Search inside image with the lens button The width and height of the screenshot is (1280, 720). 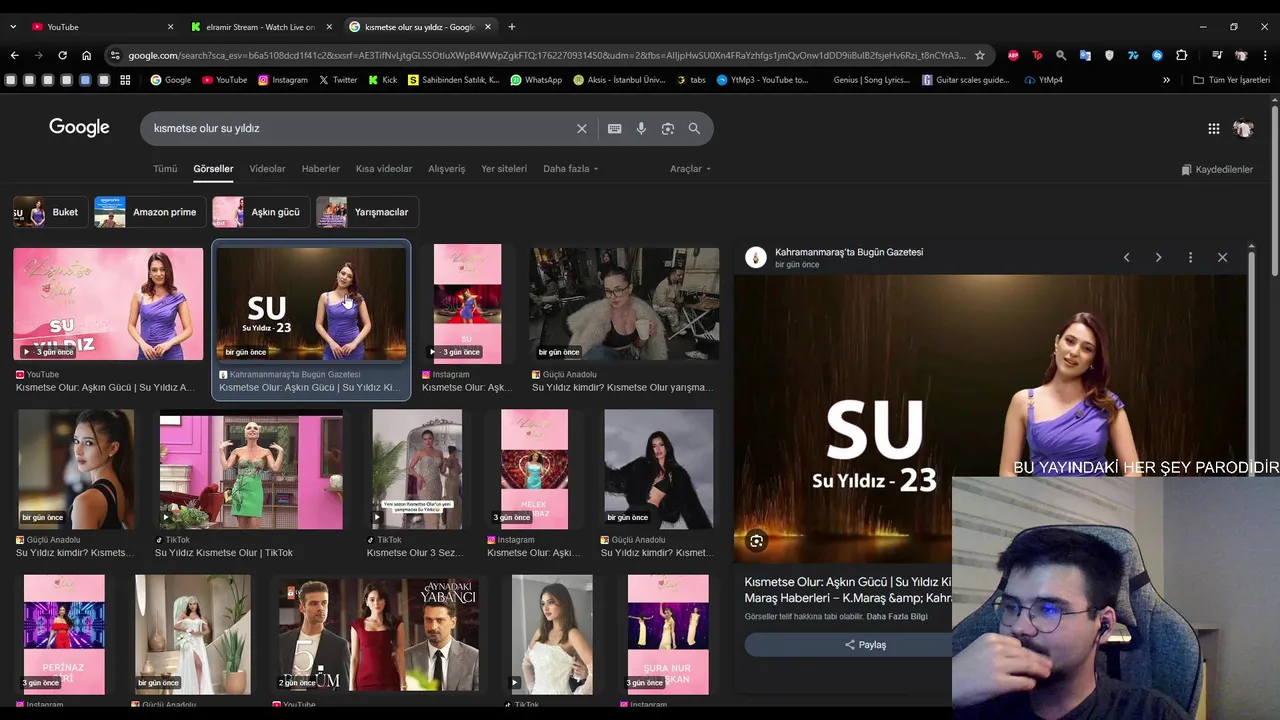(756, 541)
